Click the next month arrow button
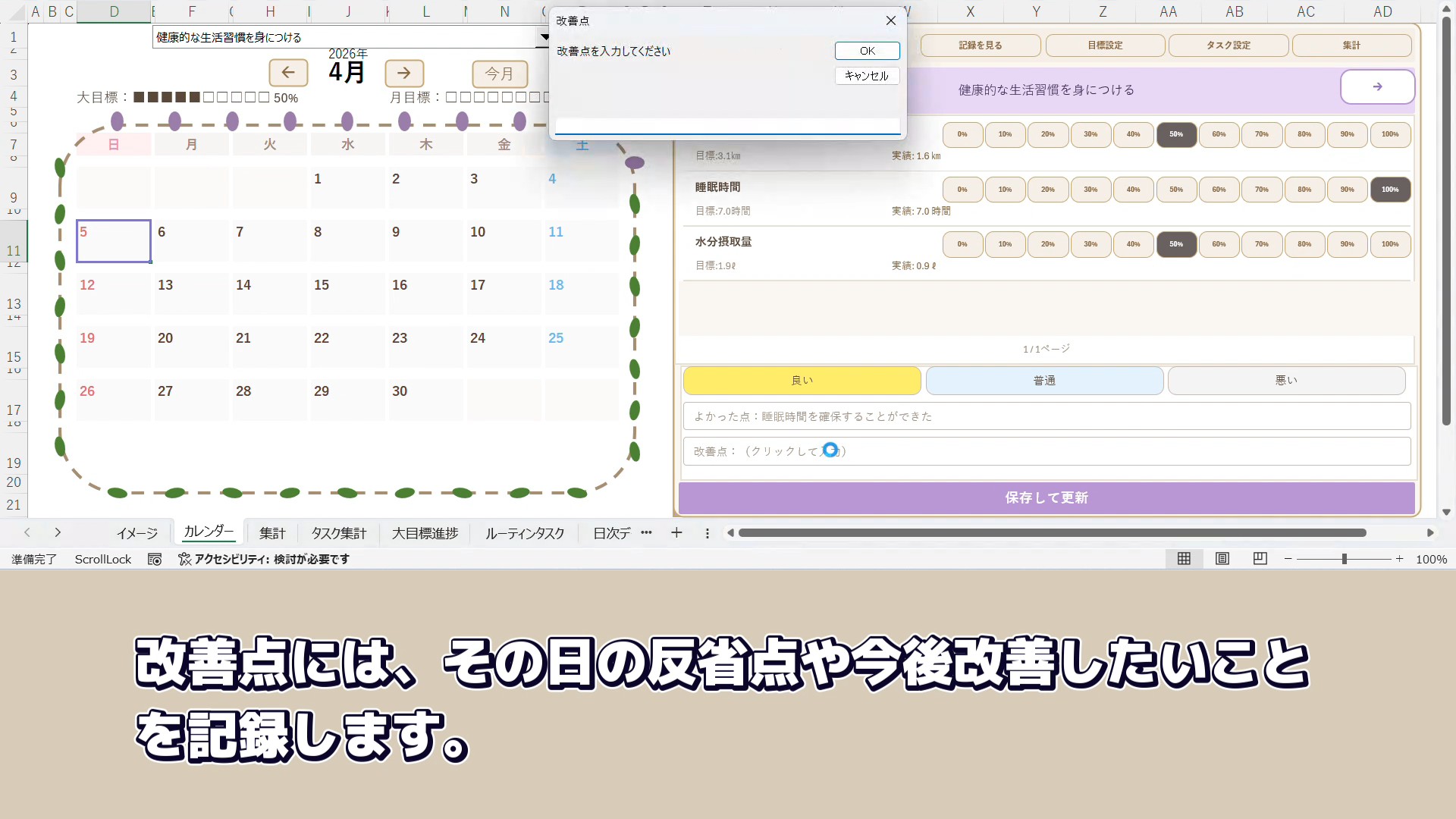Image resolution: width=1456 pixels, height=819 pixels. pyautogui.click(x=404, y=73)
